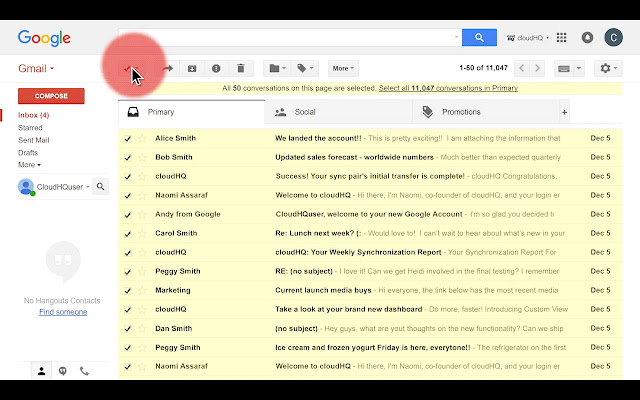Open the More actions dropdown
This screenshot has width=640, height=400.
pos(343,69)
